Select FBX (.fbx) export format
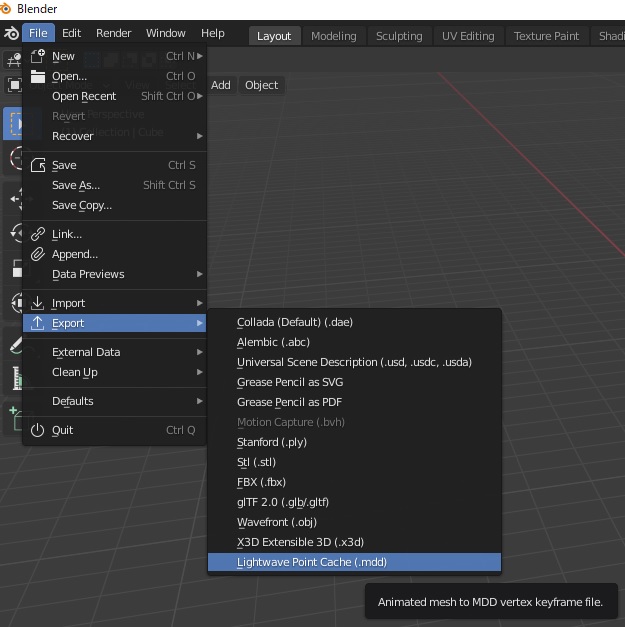Image resolution: width=625 pixels, height=627 pixels. pos(263,482)
